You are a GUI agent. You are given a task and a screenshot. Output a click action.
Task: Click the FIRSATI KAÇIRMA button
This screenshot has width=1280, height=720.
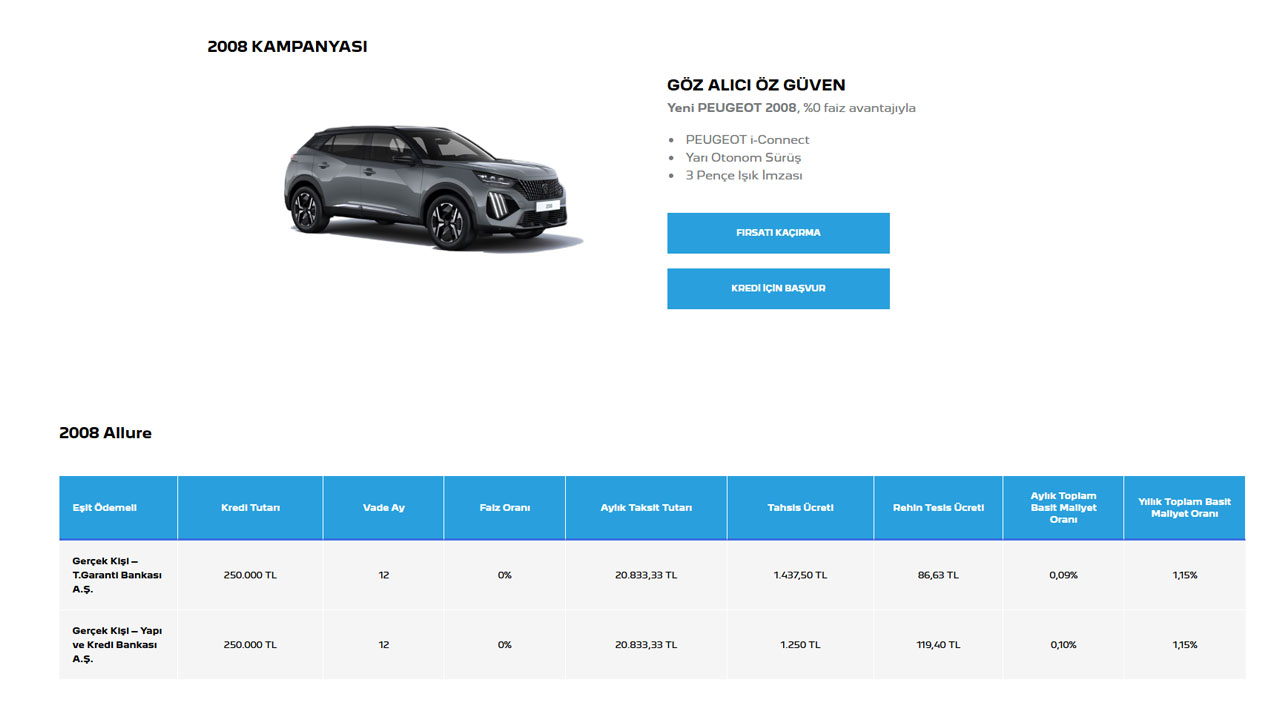pos(778,233)
